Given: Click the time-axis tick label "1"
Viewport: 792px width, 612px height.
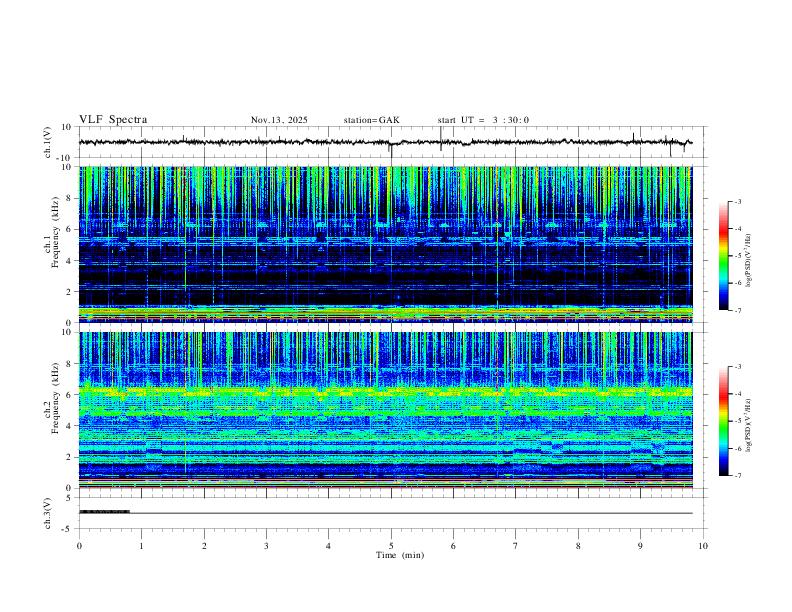Looking at the screenshot, I should pos(141,546).
